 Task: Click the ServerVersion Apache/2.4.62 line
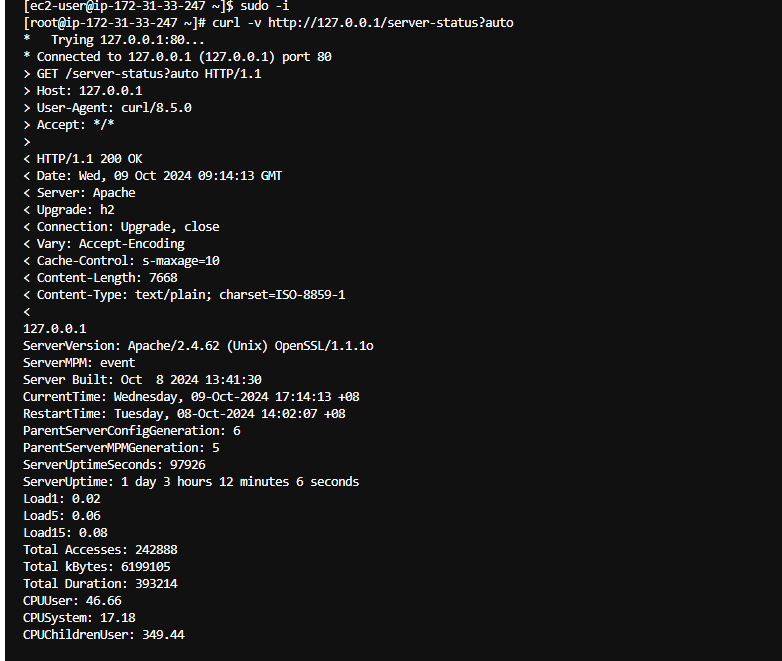click(x=198, y=346)
